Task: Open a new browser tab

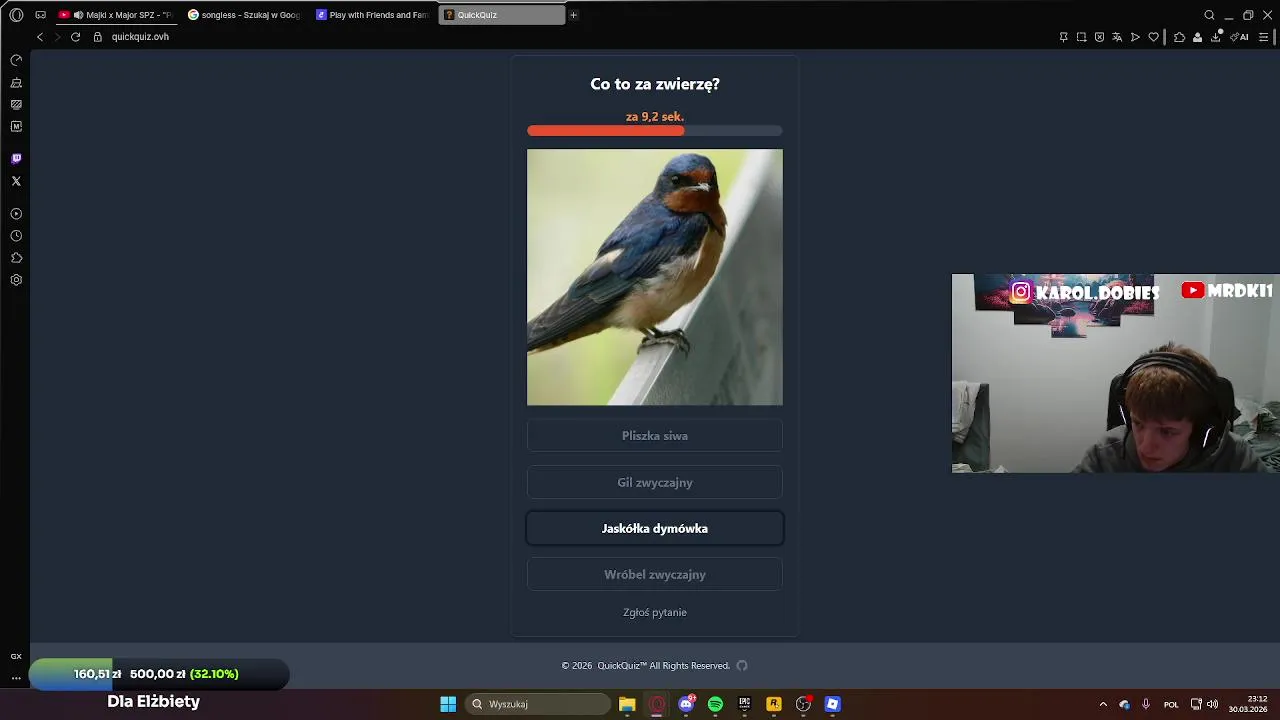Action: [573, 15]
